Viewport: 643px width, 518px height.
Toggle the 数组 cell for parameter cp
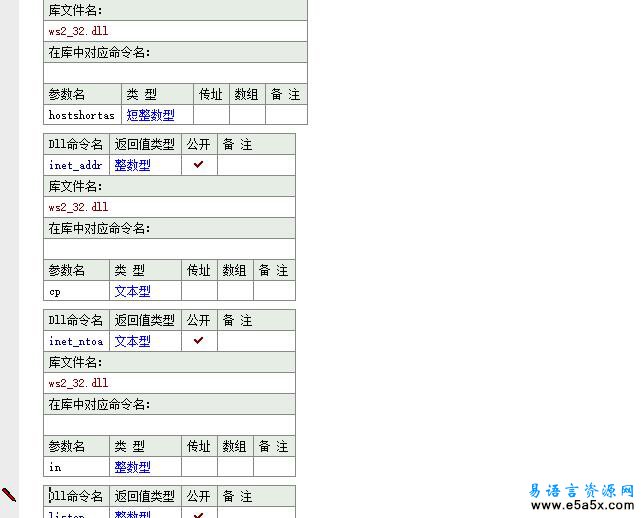click(x=235, y=291)
